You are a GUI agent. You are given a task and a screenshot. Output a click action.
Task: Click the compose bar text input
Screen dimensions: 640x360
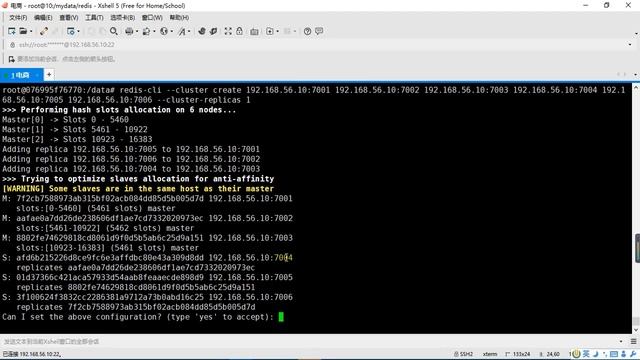310,341
